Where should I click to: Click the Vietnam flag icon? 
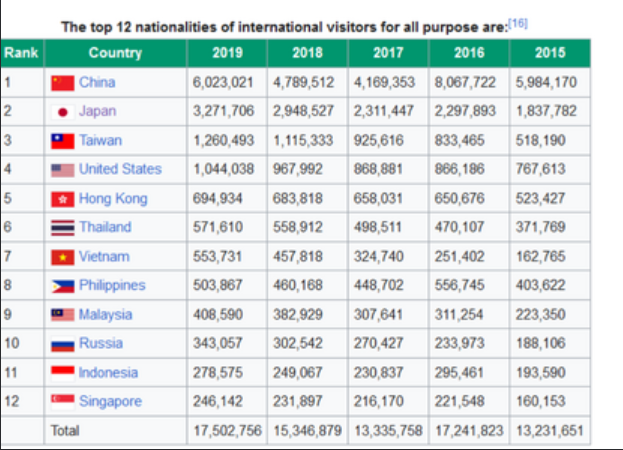pyautogui.click(x=64, y=256)
